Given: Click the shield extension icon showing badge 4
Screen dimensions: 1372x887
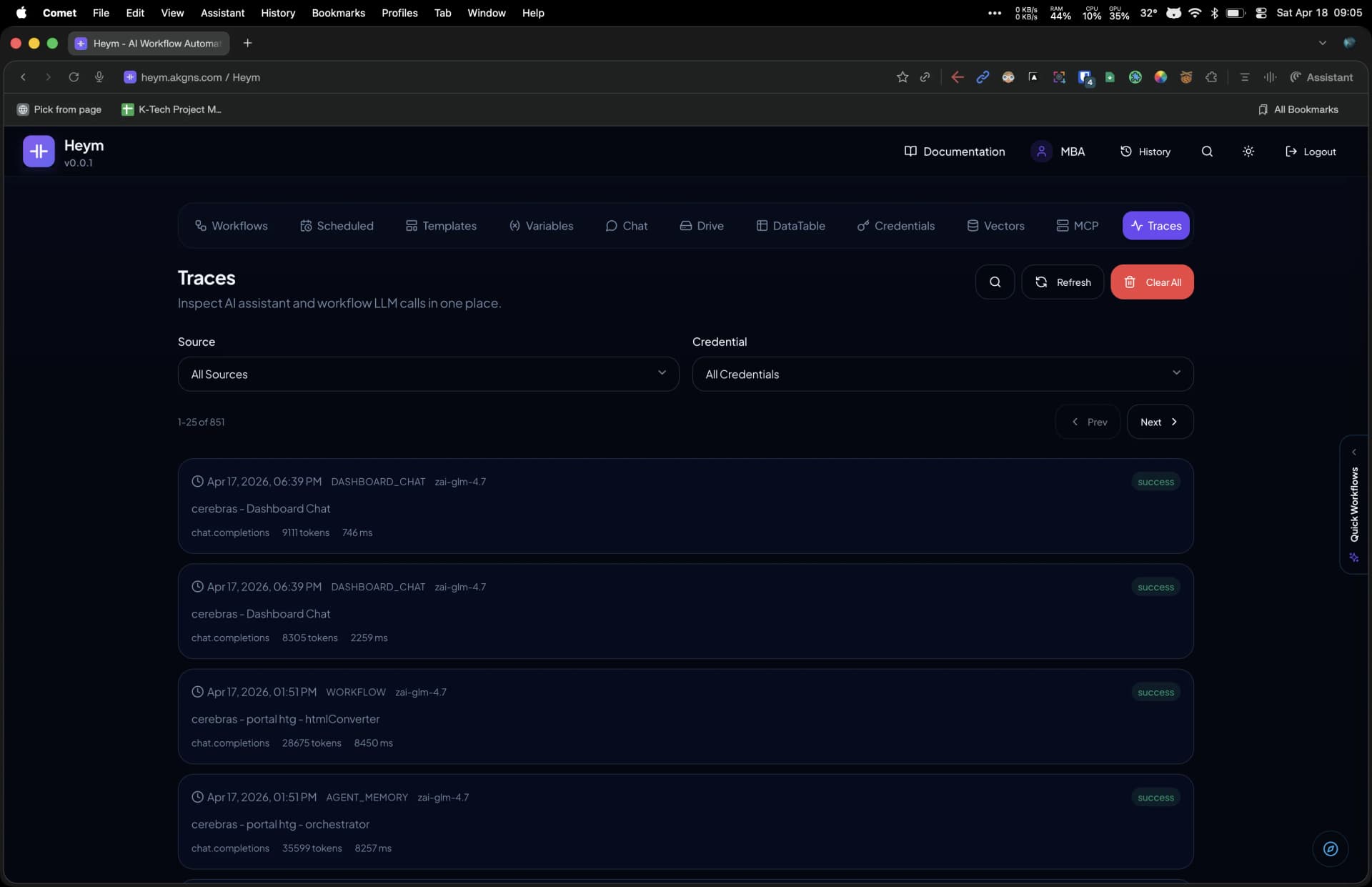Looking at the screenshot, I should click(x=1084, y=77).
